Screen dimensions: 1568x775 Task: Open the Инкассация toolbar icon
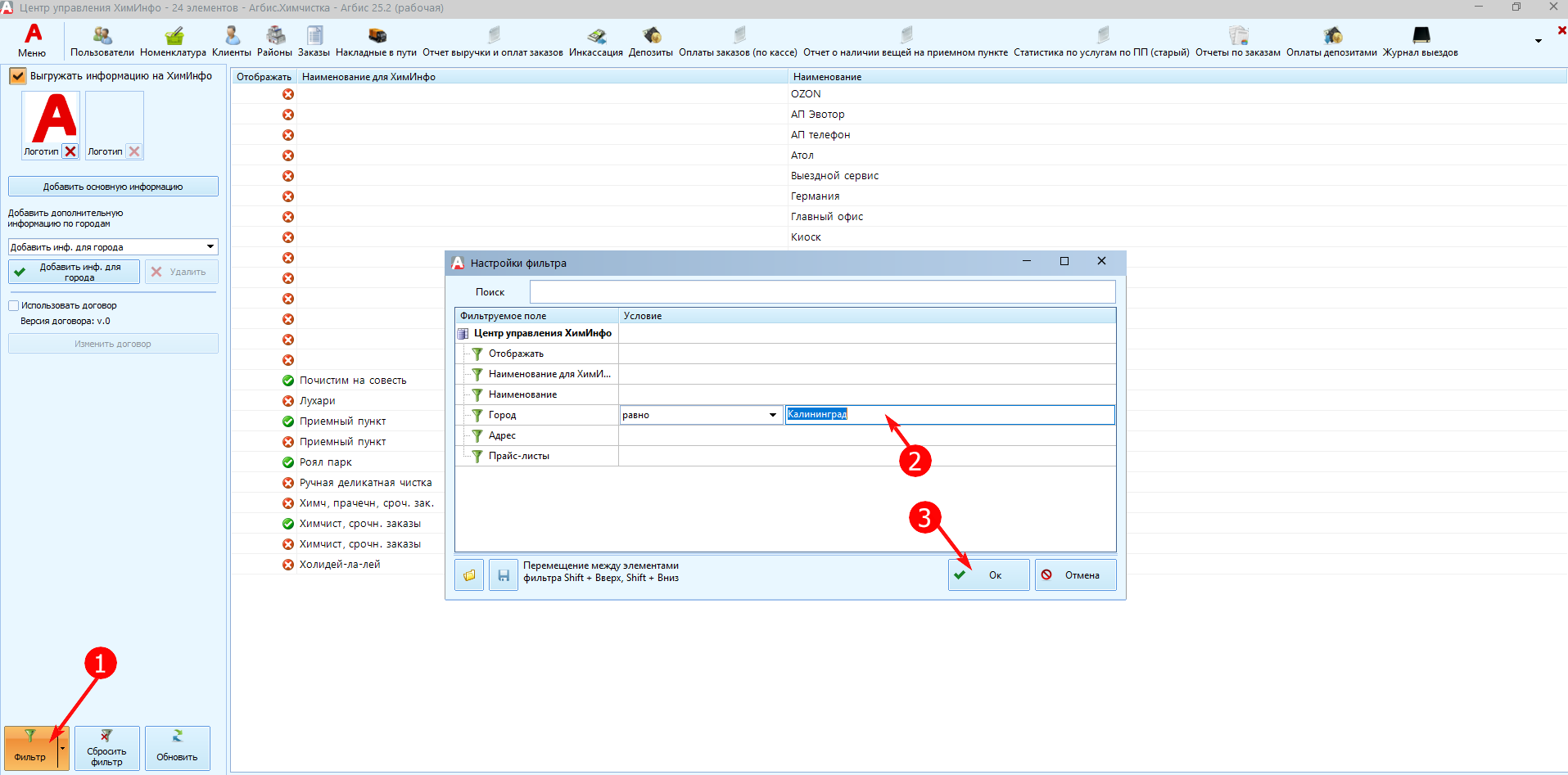point(595,41)
